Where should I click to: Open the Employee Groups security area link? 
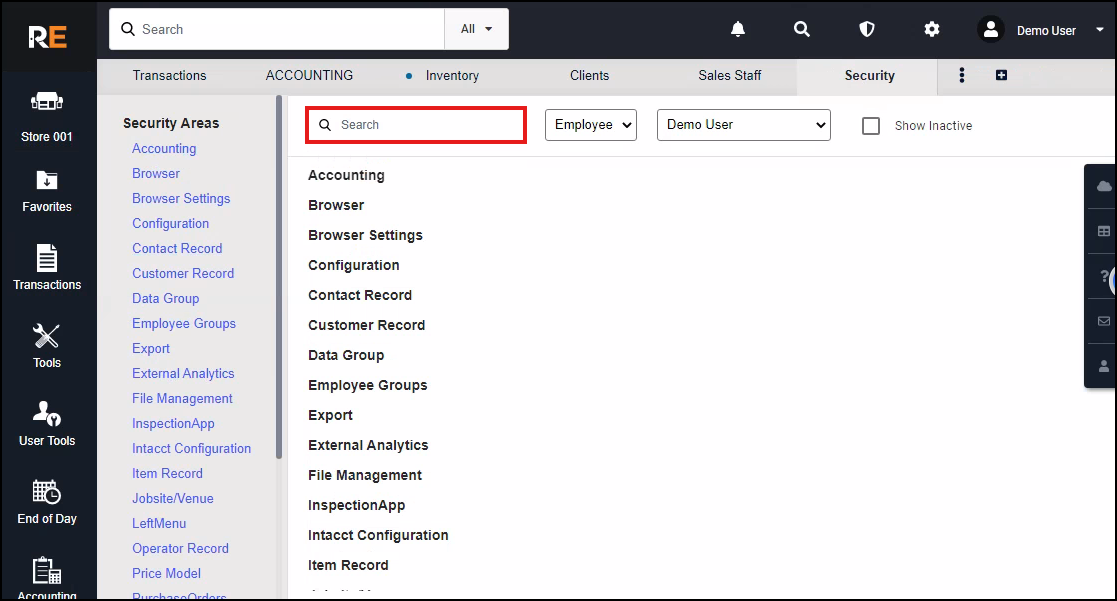tap(184, 324)
